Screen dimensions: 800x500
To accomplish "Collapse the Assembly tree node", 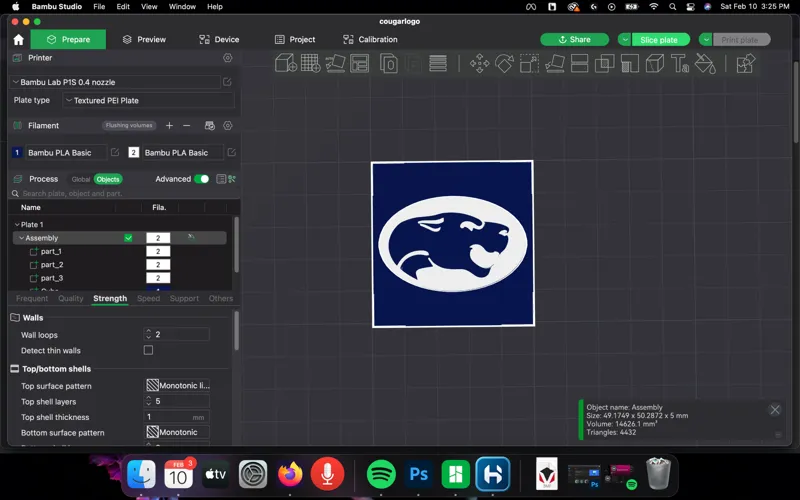I will (21, 238).
